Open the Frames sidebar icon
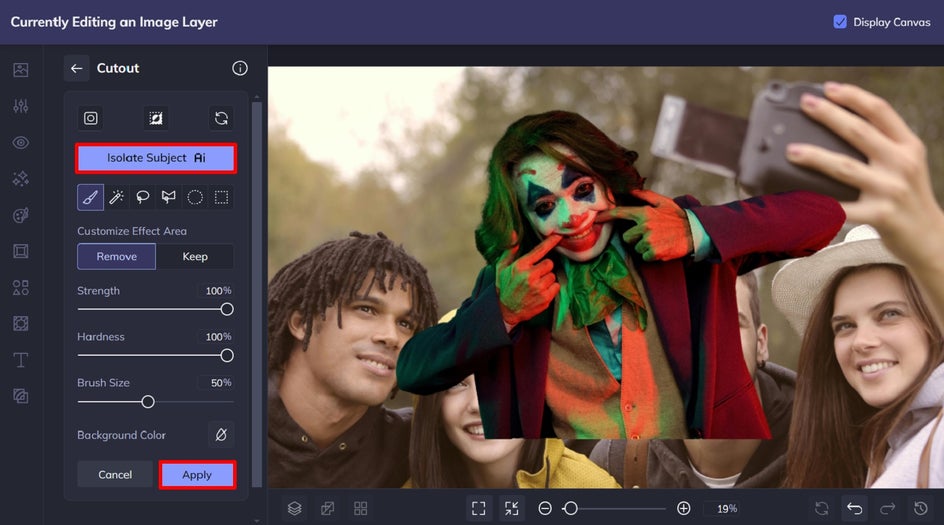The image size is (944, 525). tap(20, 251)
